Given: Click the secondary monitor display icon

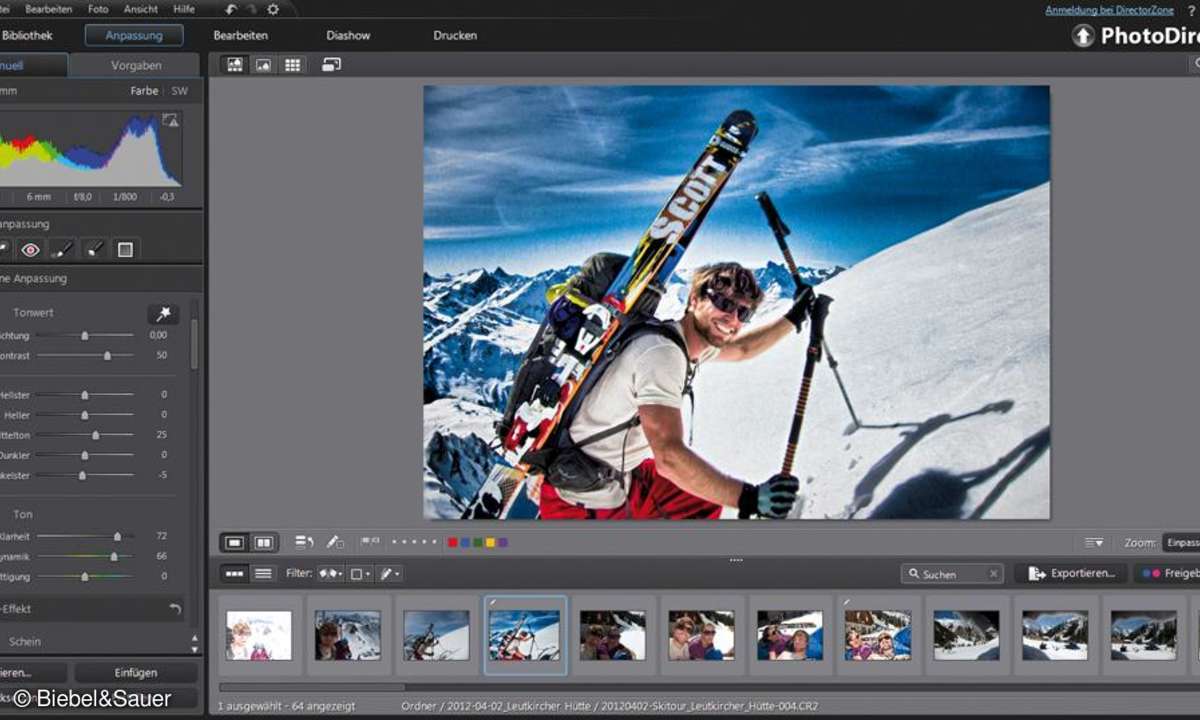Looking at the screenshot, I should click(x=331, y=64).
